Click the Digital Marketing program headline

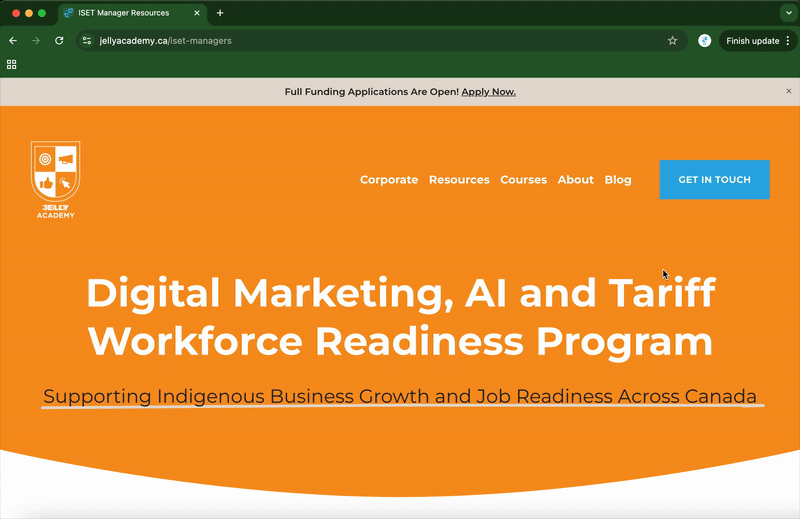click(401, 316)
